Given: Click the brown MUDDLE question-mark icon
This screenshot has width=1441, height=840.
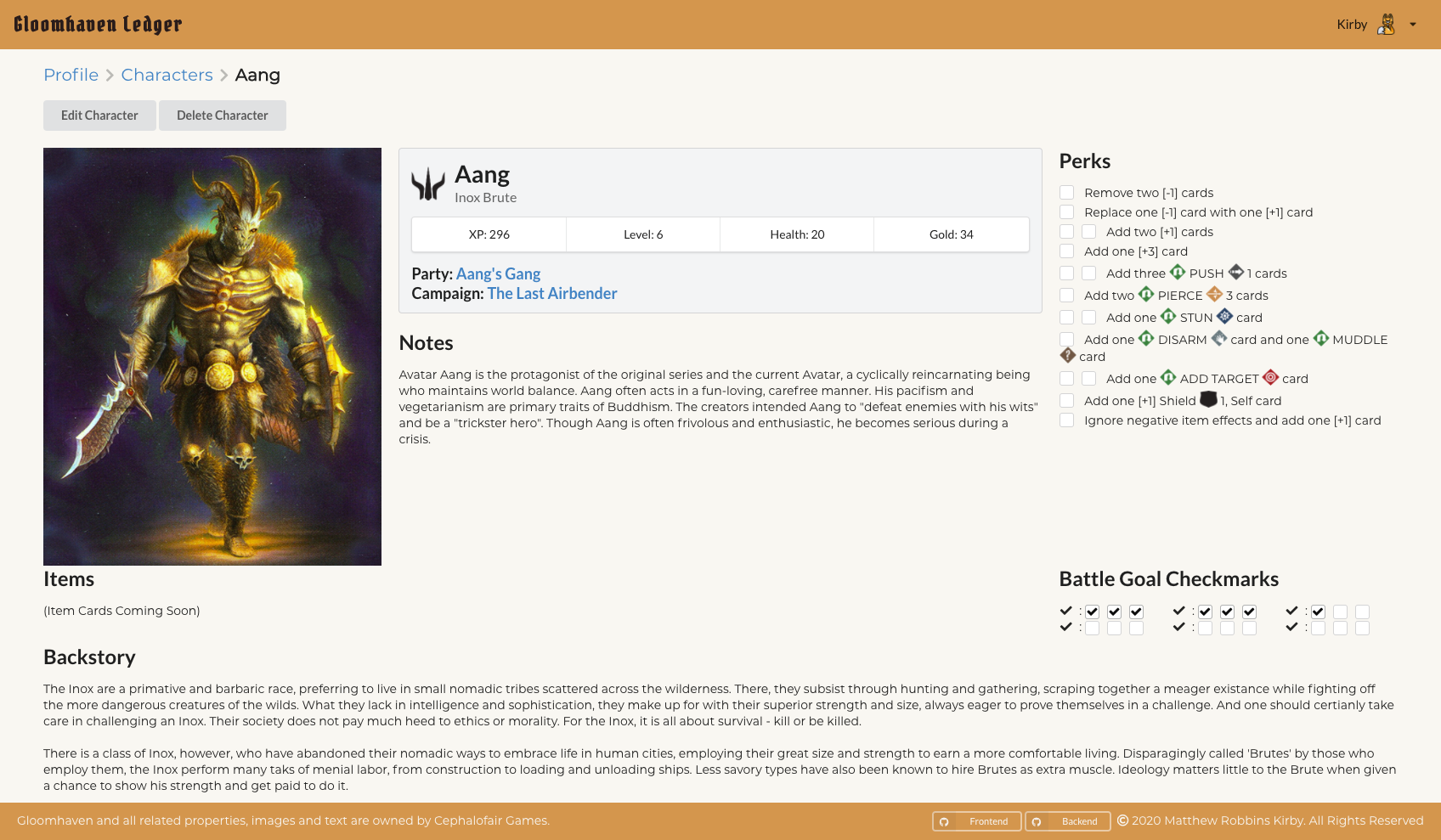Looking at the screenshot, I should click(x=1068, y=355).
